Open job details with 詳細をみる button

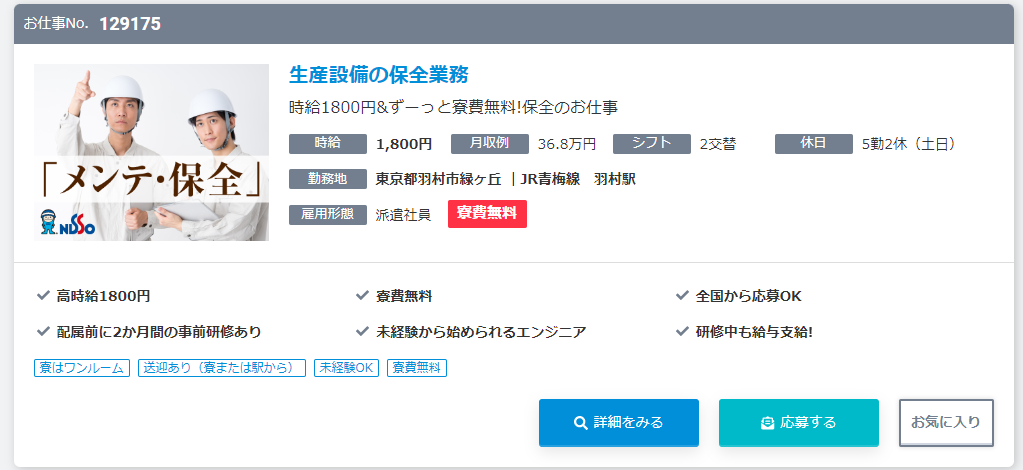[x=618, y=423]
